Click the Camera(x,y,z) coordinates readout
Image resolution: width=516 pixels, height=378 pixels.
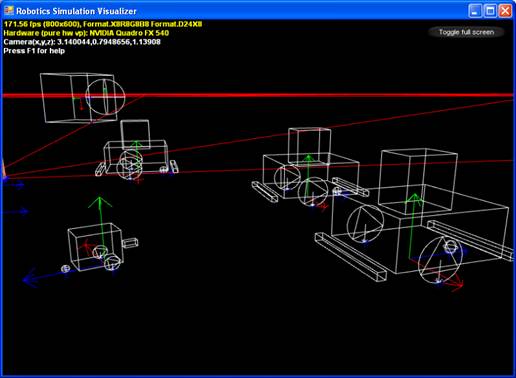82,42
